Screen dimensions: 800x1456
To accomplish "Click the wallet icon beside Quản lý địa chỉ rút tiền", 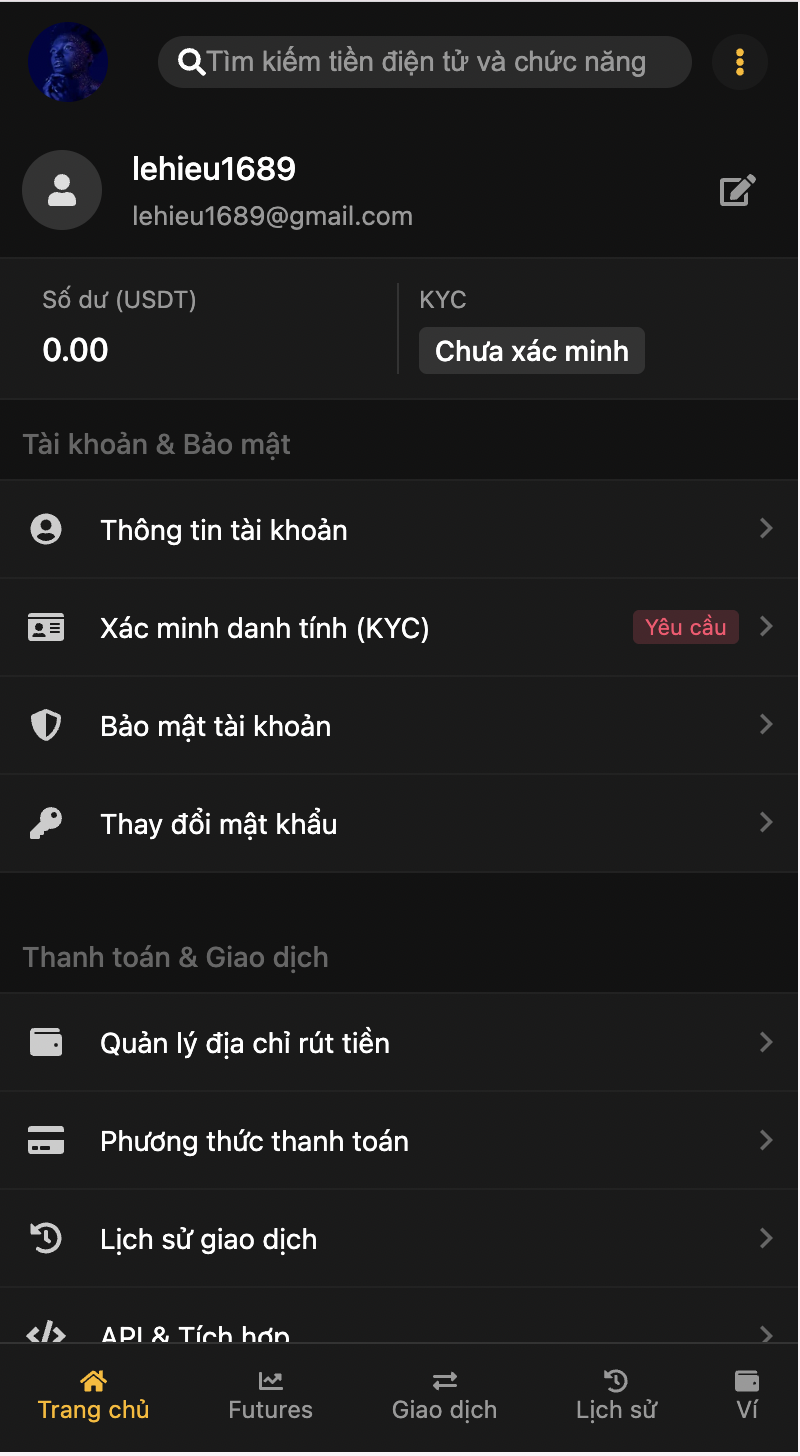I will click(46, 1042).
